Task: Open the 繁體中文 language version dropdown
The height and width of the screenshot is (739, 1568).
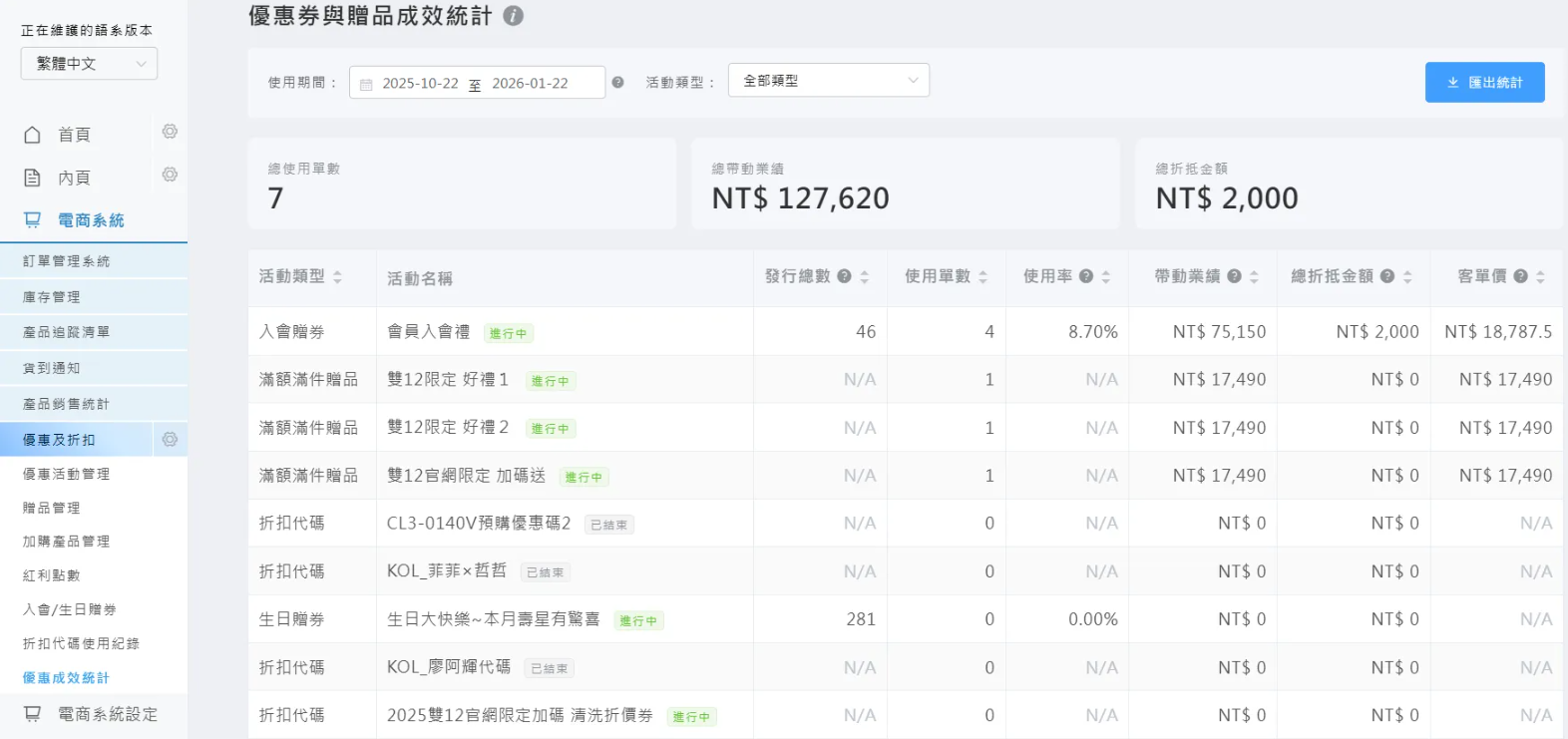Action: pos(89,64)
